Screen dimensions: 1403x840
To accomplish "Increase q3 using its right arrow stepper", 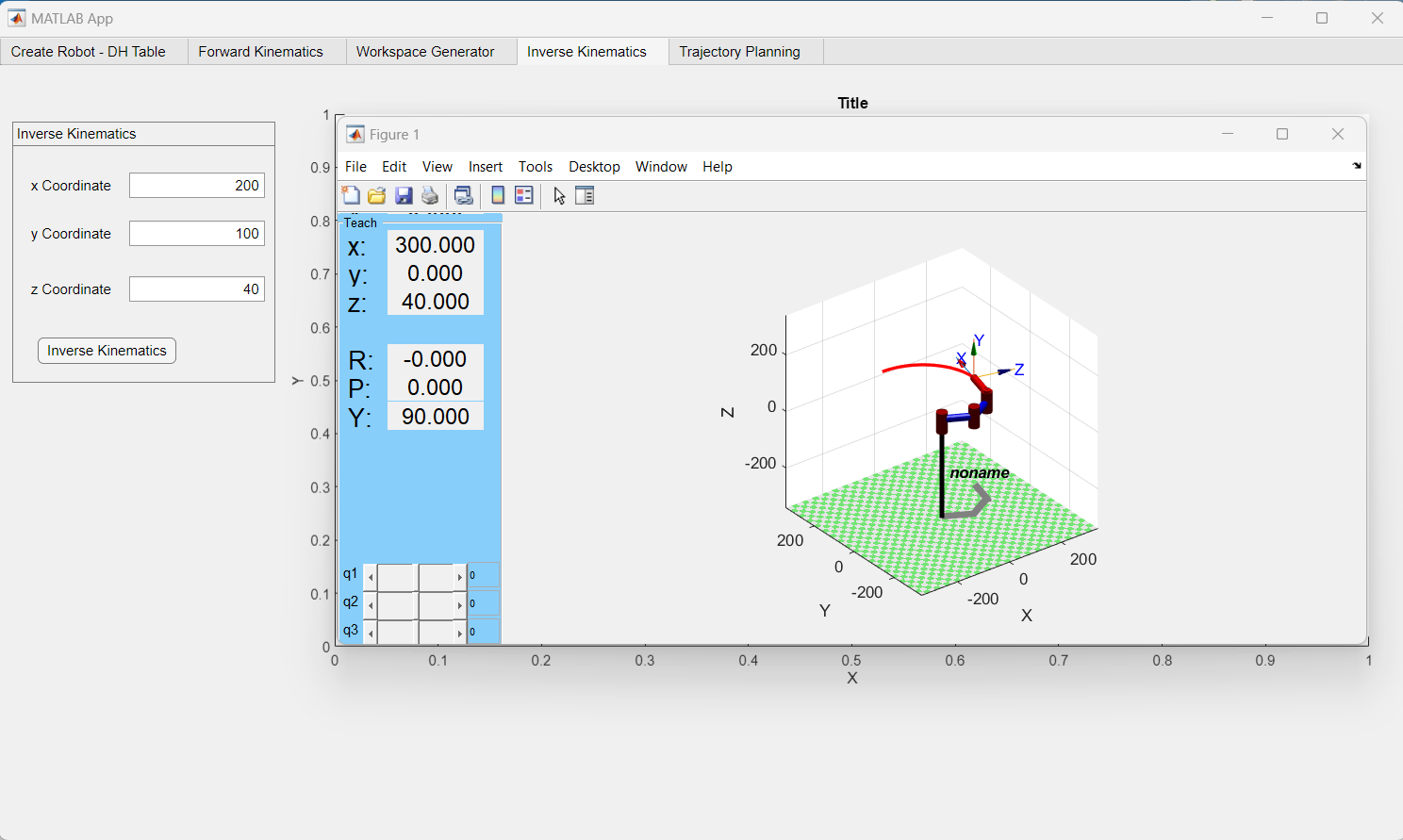I will click(460, 633).
